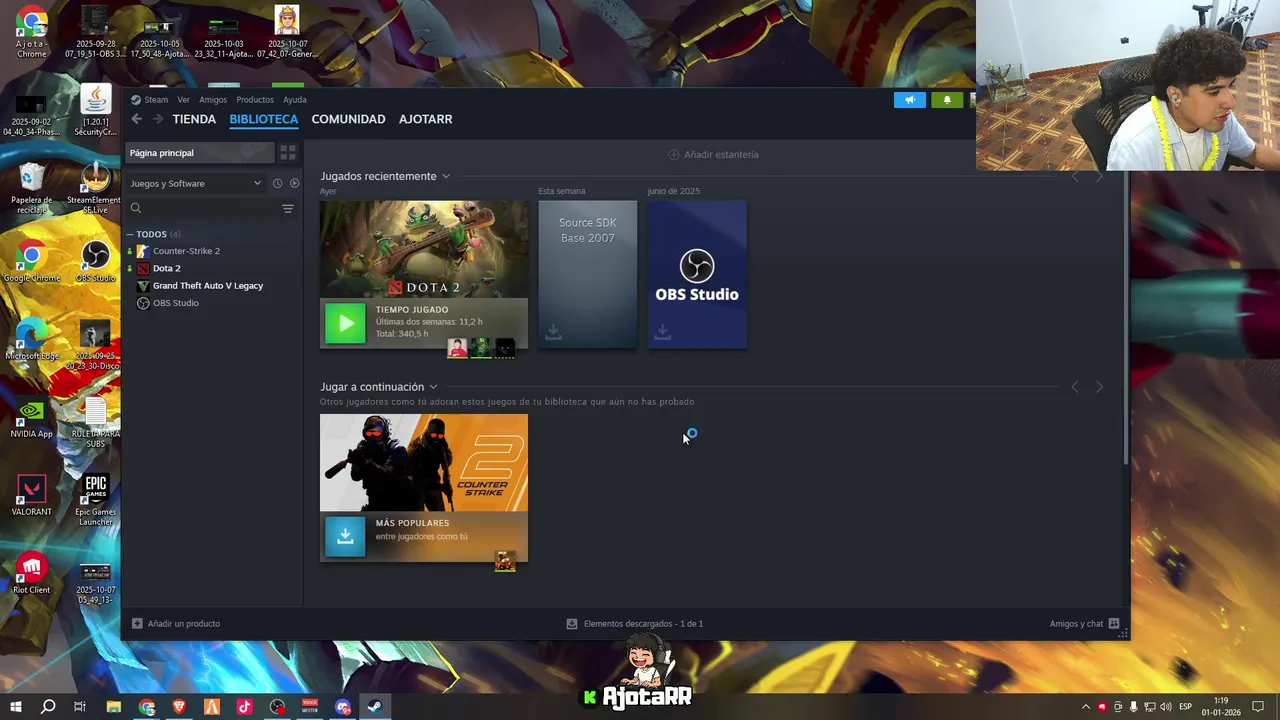
Task: Open the Juegos y Software dropdown
Action: (x=195, y=183)
